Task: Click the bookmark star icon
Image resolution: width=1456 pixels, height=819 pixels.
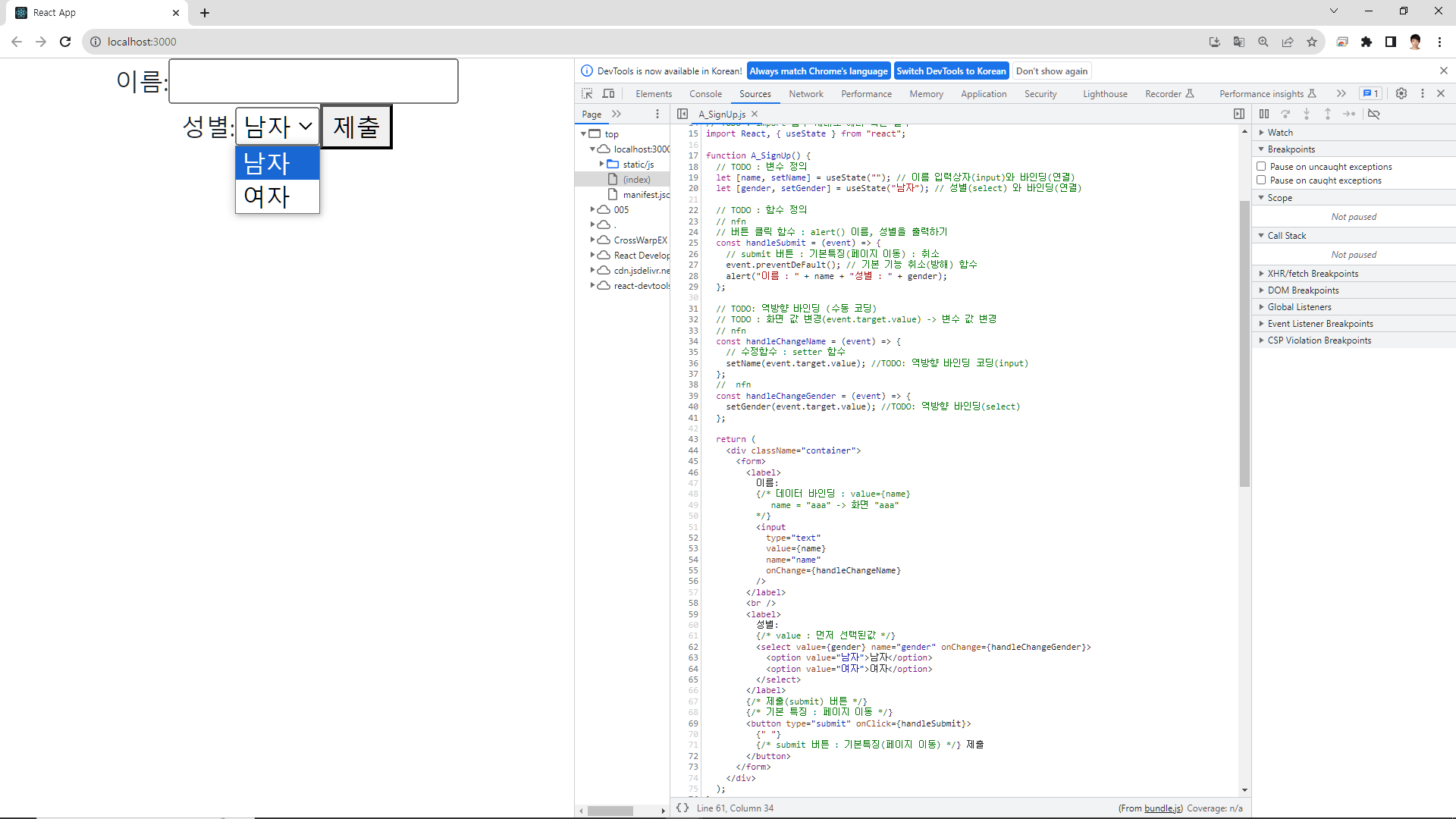Action: (1312, 42)
